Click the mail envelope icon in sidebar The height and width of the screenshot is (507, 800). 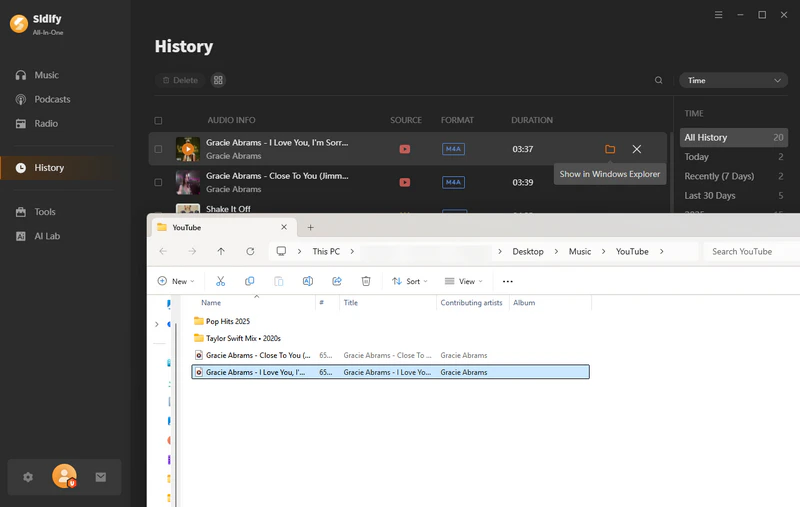[101, 477]
